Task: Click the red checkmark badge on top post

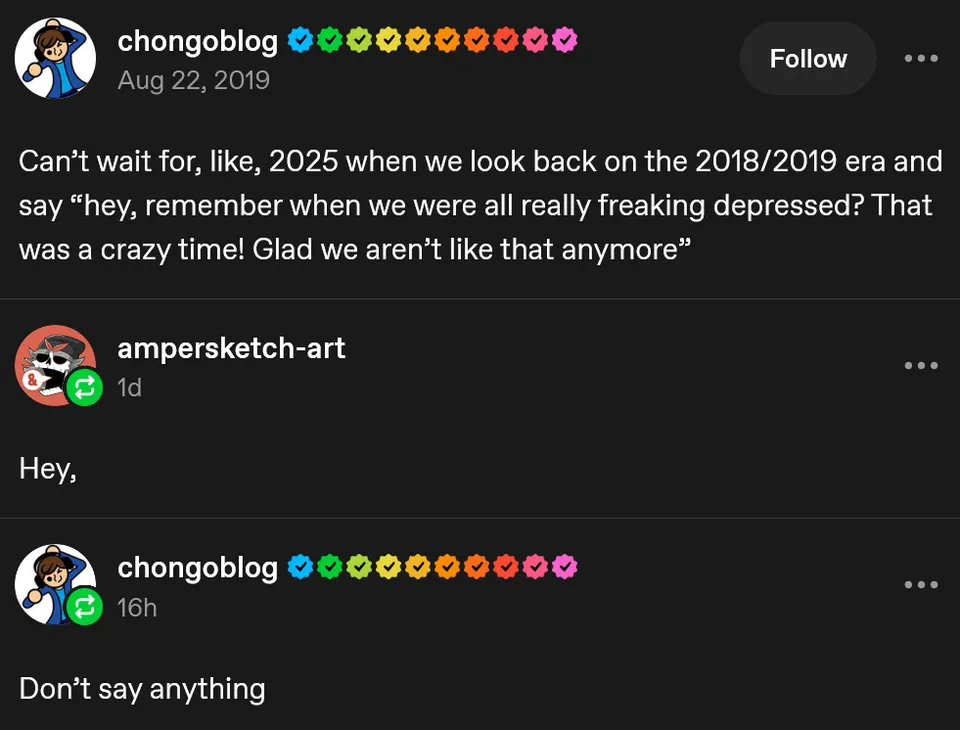Action: tap(506, 41)
